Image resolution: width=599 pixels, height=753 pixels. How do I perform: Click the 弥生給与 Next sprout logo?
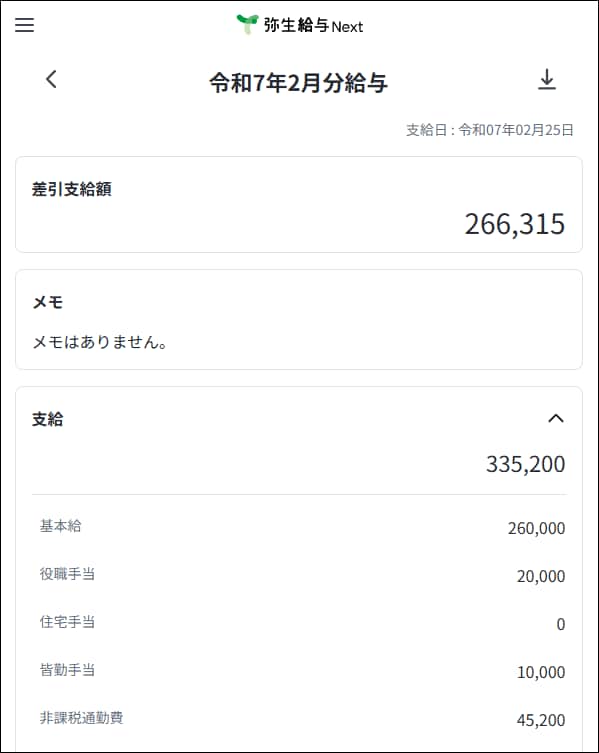[247, 24]
